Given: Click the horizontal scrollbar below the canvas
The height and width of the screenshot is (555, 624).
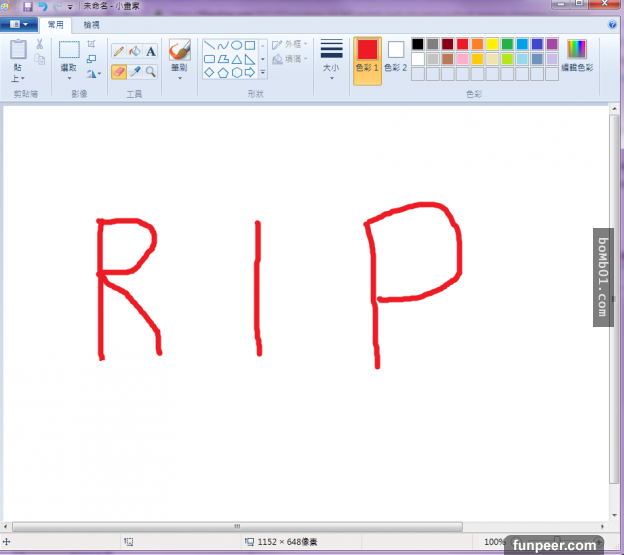Looking at the screenshot, I should pyautogui.click(x=237, y=526).
